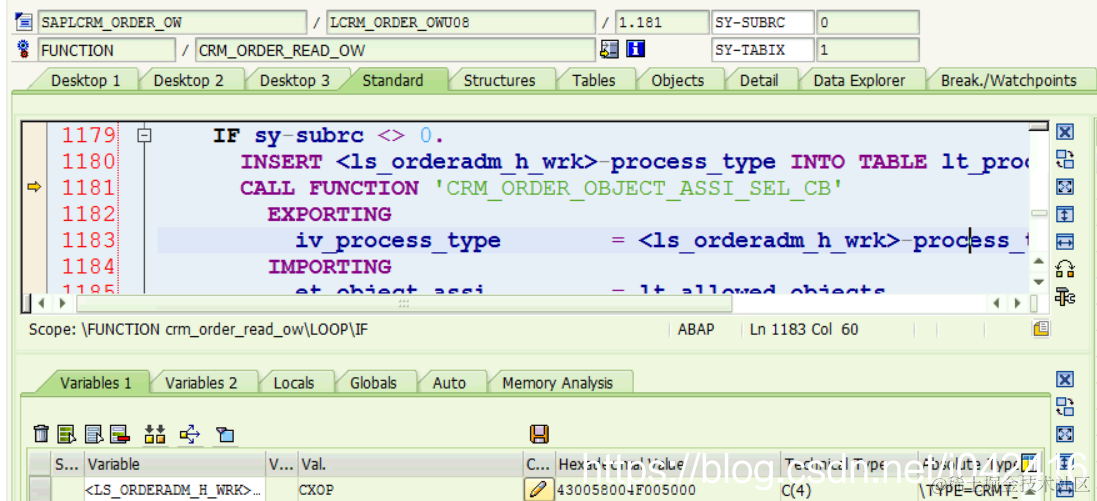
Task: Click gear icon before FUNCTION field
Action: click(23, 49)
